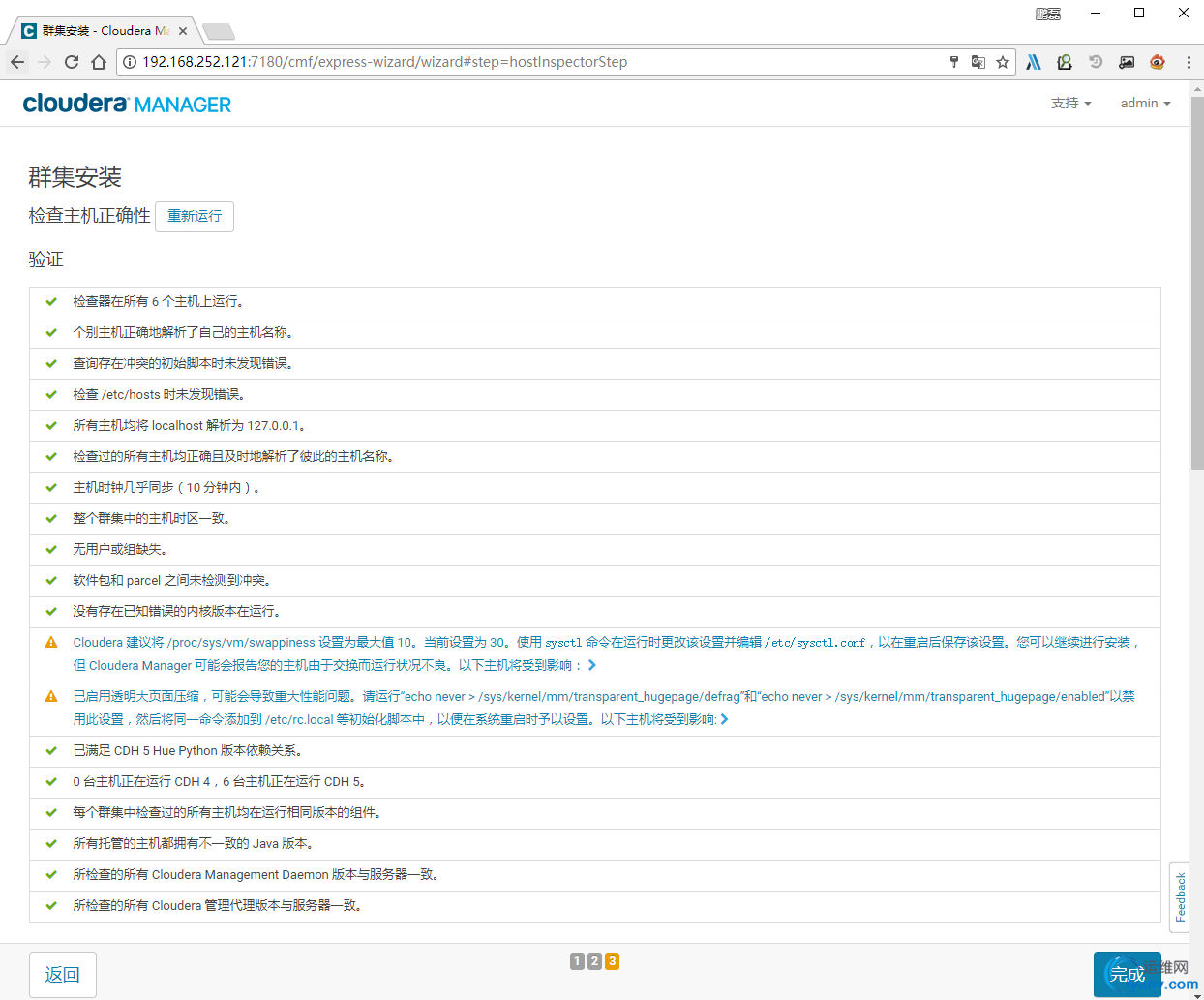This screenshot has height=1000, width=1204.
Task: Close the 群集安装 browser tab
Action: click(x=183, y=31)
